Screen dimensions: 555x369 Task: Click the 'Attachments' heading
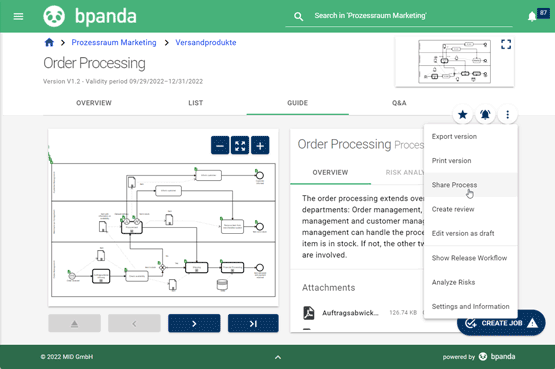point(328,288)
